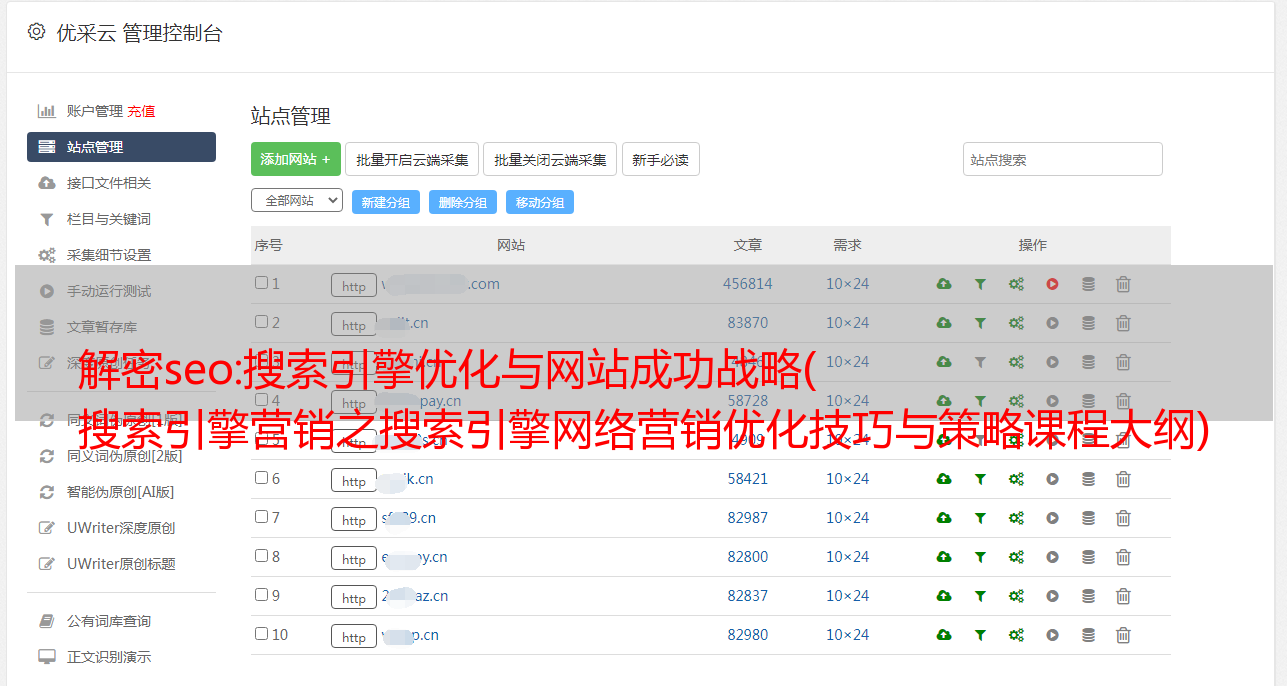
Task: Click the http protocol button in row 6
Action: 354,480
